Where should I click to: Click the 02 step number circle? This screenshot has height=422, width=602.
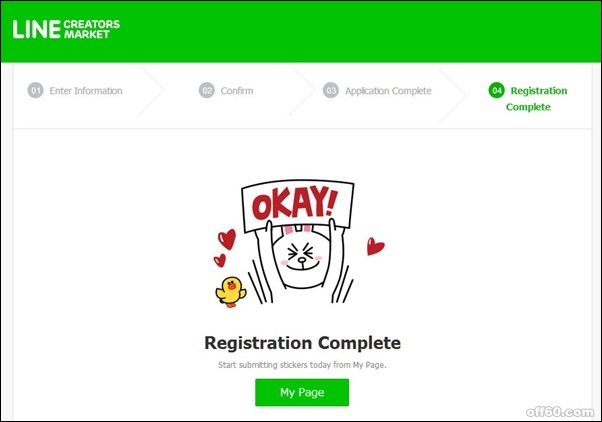click(x=207, y=91)
